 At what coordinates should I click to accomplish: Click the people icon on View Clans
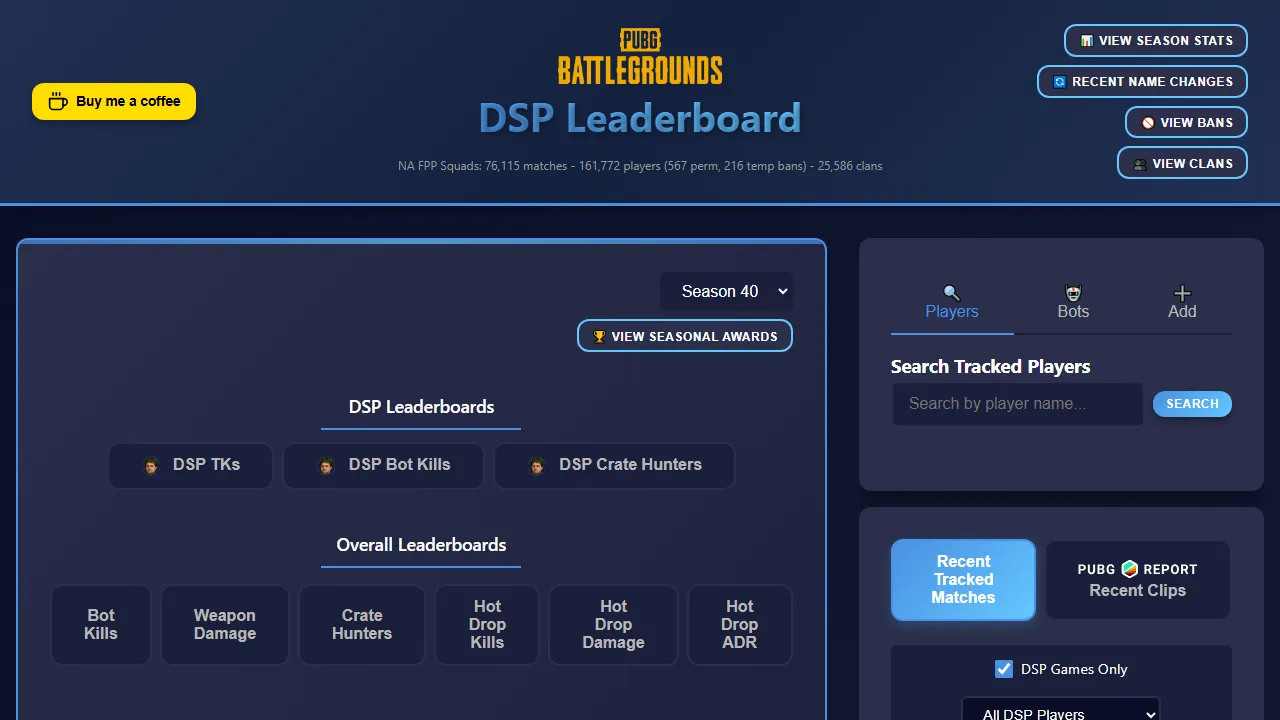1139,163
